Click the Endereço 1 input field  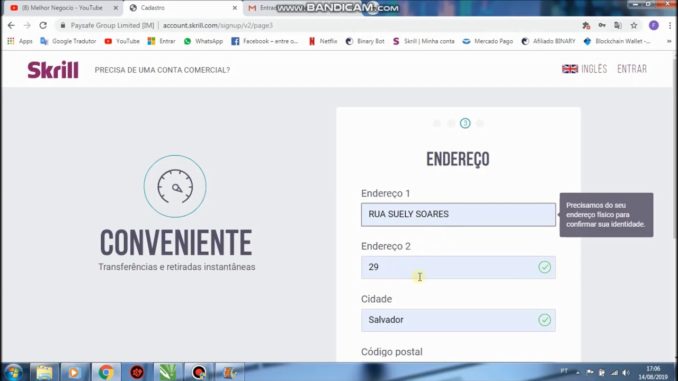458,215
